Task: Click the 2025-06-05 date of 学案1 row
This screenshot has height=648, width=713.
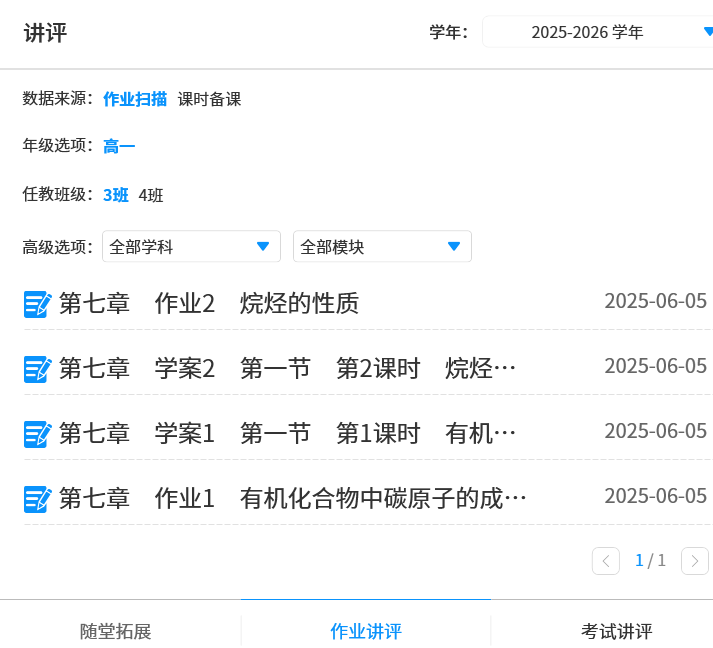Action: pos(656,431)
